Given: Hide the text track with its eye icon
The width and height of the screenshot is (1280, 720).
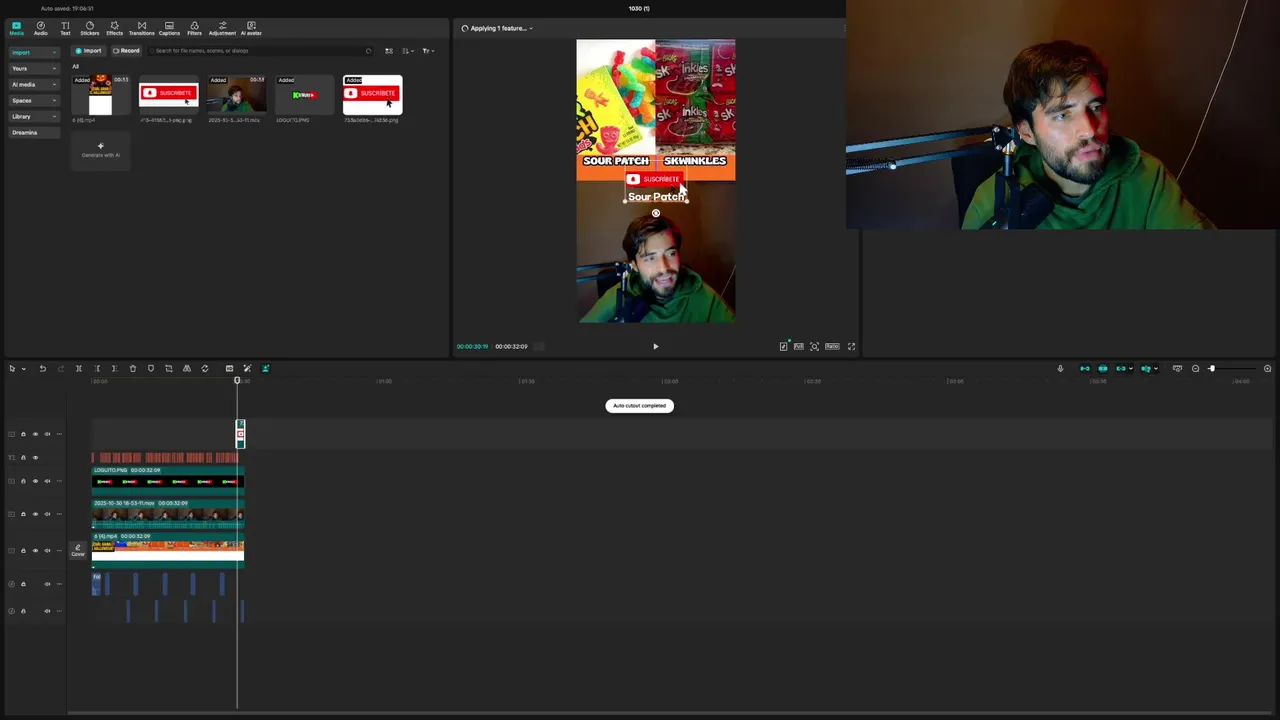Looking at the screenshot, I should click(35, 458).
